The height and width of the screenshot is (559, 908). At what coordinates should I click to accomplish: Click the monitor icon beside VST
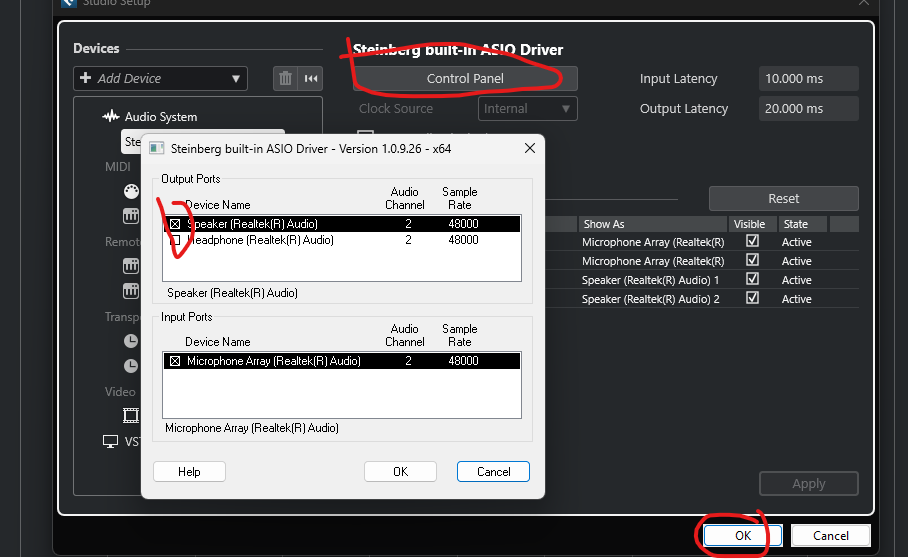[110, 442]
